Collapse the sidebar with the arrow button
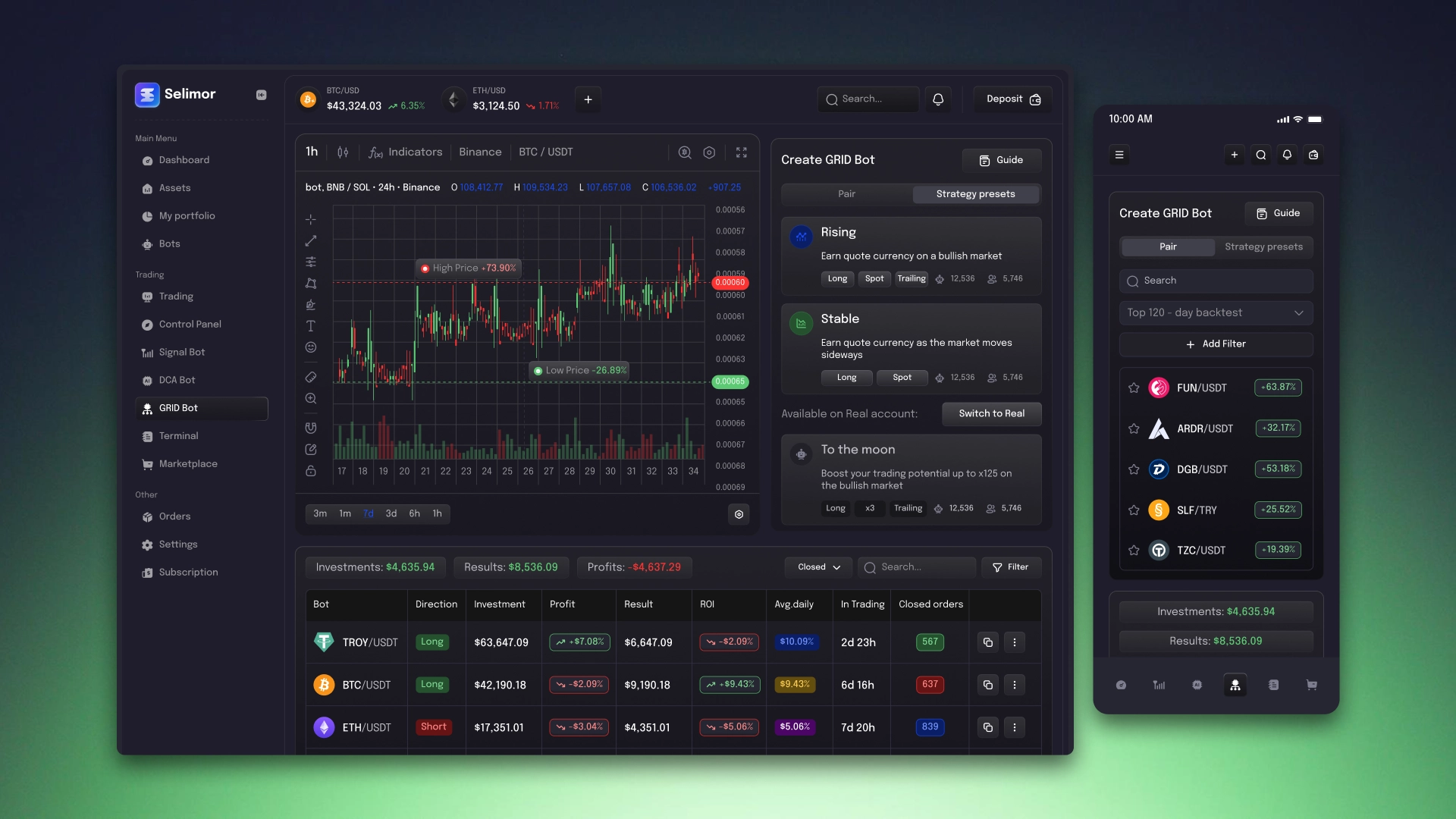 point(261,94)
